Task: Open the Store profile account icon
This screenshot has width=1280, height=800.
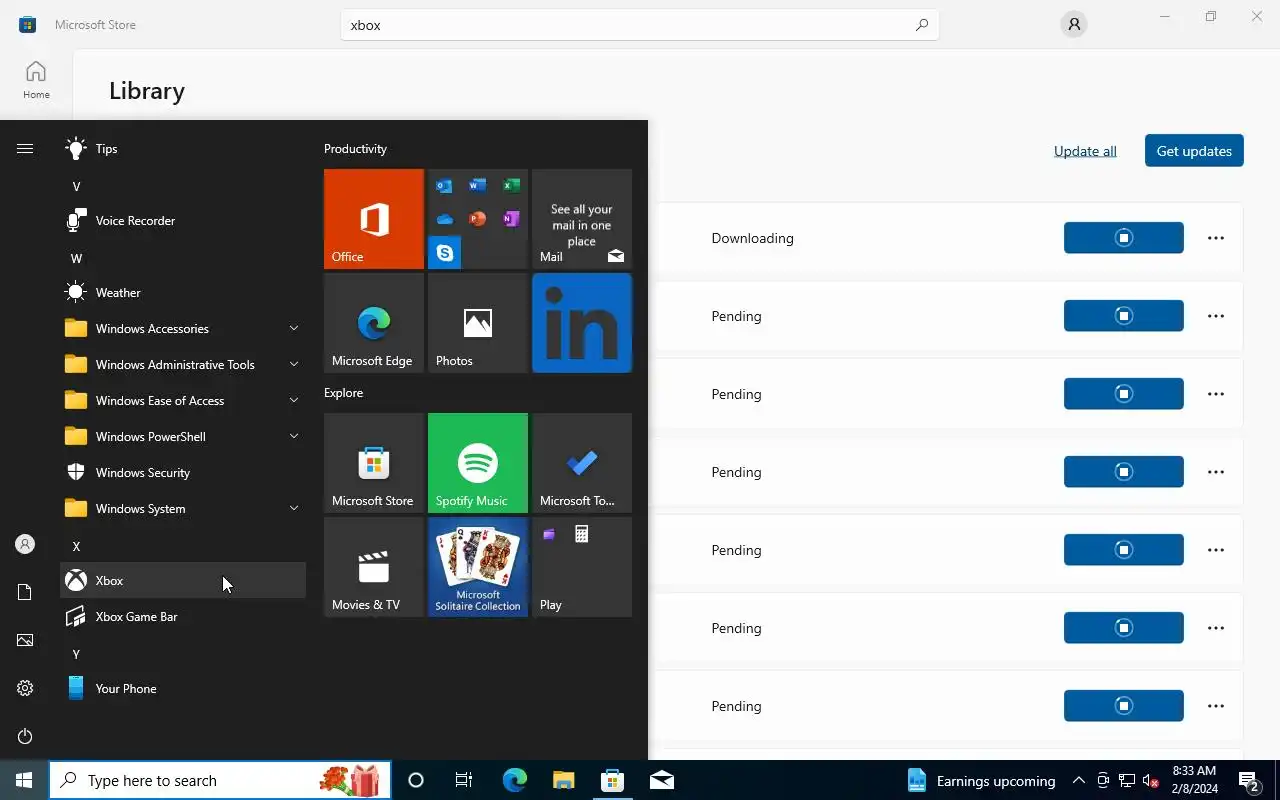Action: 1074,25
